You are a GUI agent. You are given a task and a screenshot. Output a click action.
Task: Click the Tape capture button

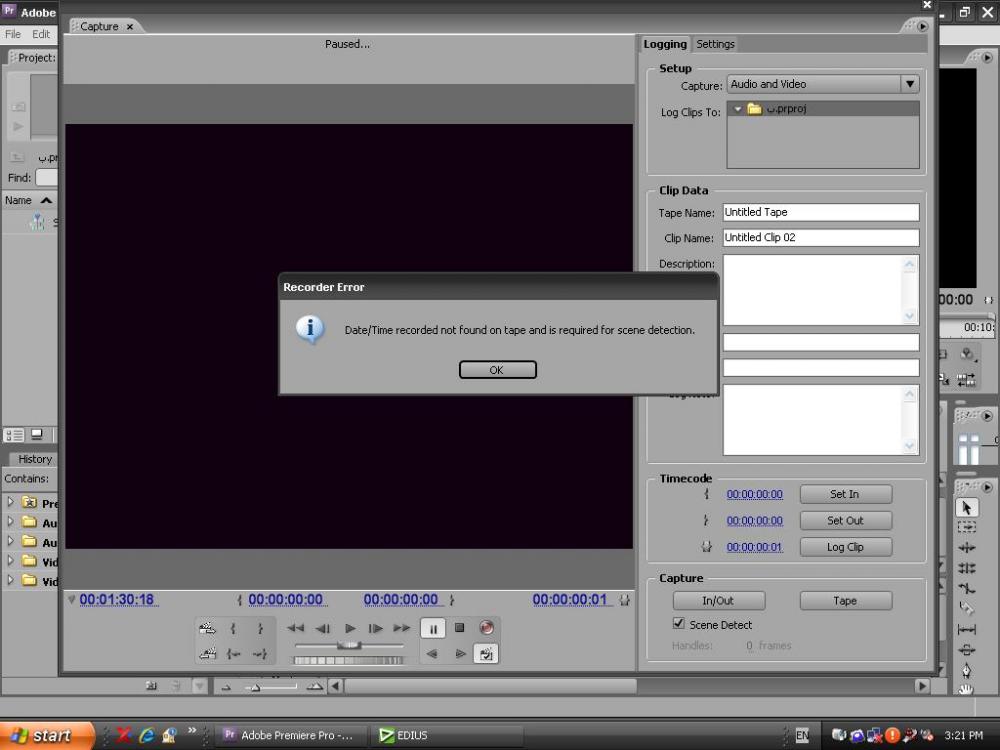845,601
